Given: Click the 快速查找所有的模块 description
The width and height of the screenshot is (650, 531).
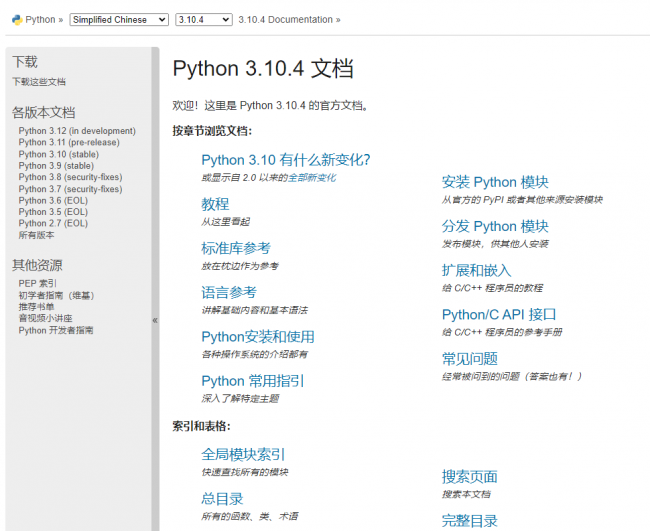Looking at the screenshot, I should pos(245,473).
